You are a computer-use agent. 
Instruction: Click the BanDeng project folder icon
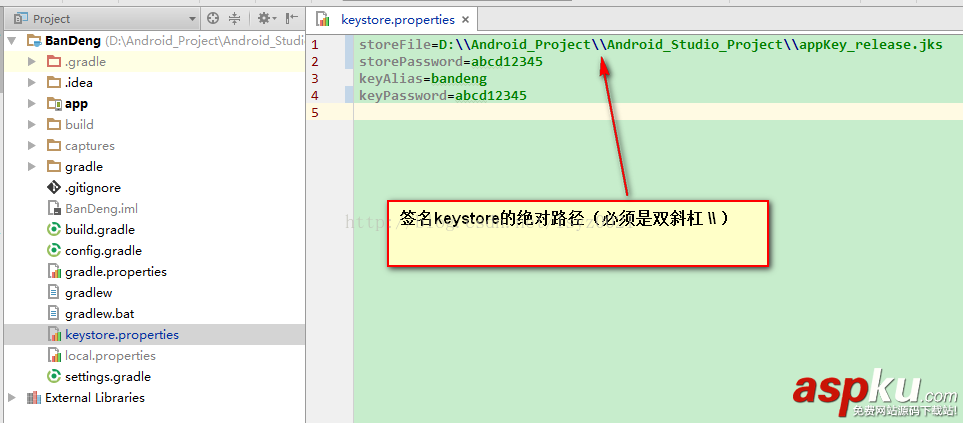(x=34, y=41)
